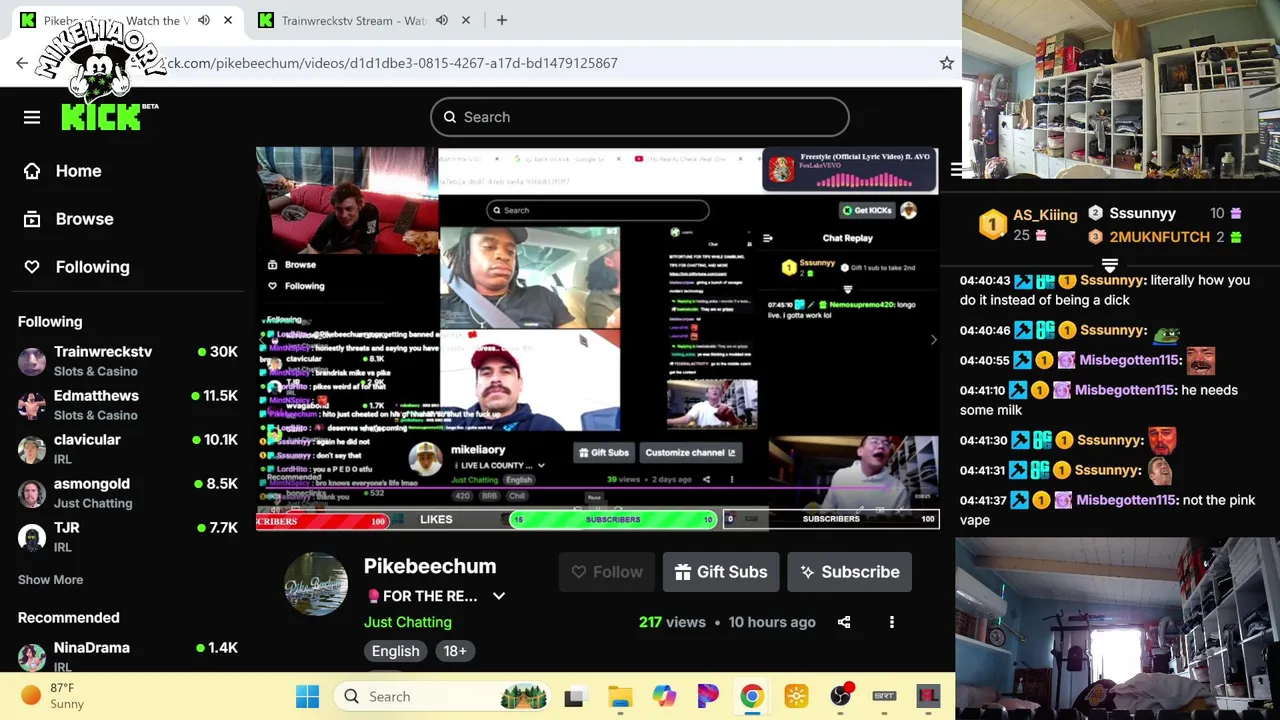Click the Browse icon in sidebar
1280x720 pixels.
click(x=32, y=219)
